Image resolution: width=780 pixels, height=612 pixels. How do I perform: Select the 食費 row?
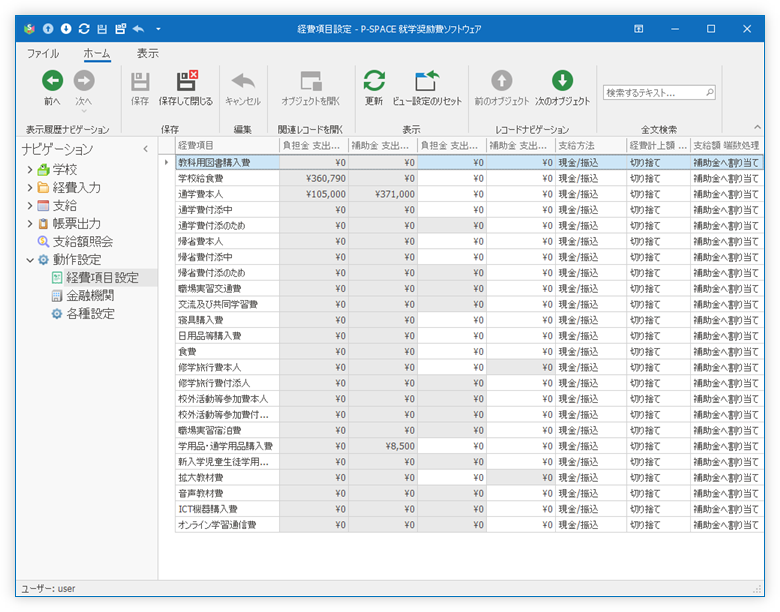tap(469, 352)
